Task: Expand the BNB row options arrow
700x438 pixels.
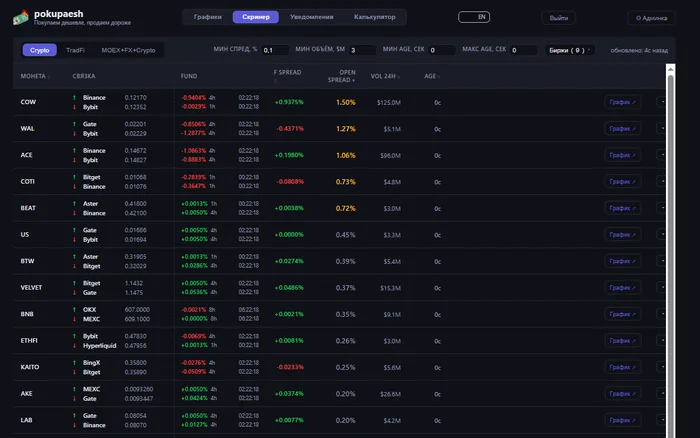Action: point(662,314)
